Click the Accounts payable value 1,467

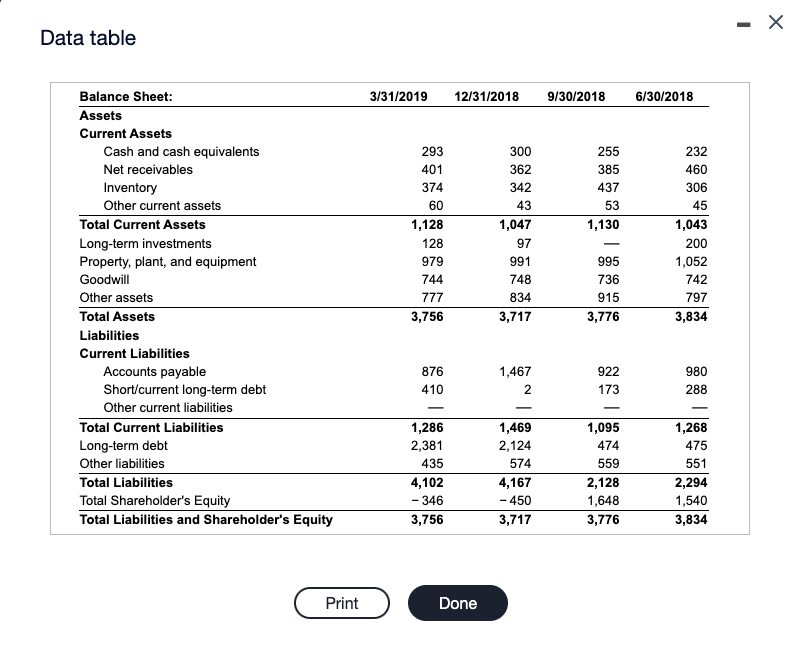[515, 372]
